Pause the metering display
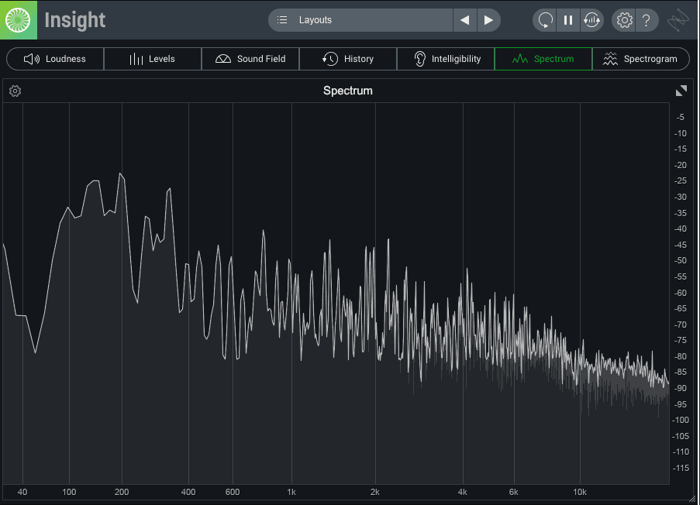 [x=568, y=20]
